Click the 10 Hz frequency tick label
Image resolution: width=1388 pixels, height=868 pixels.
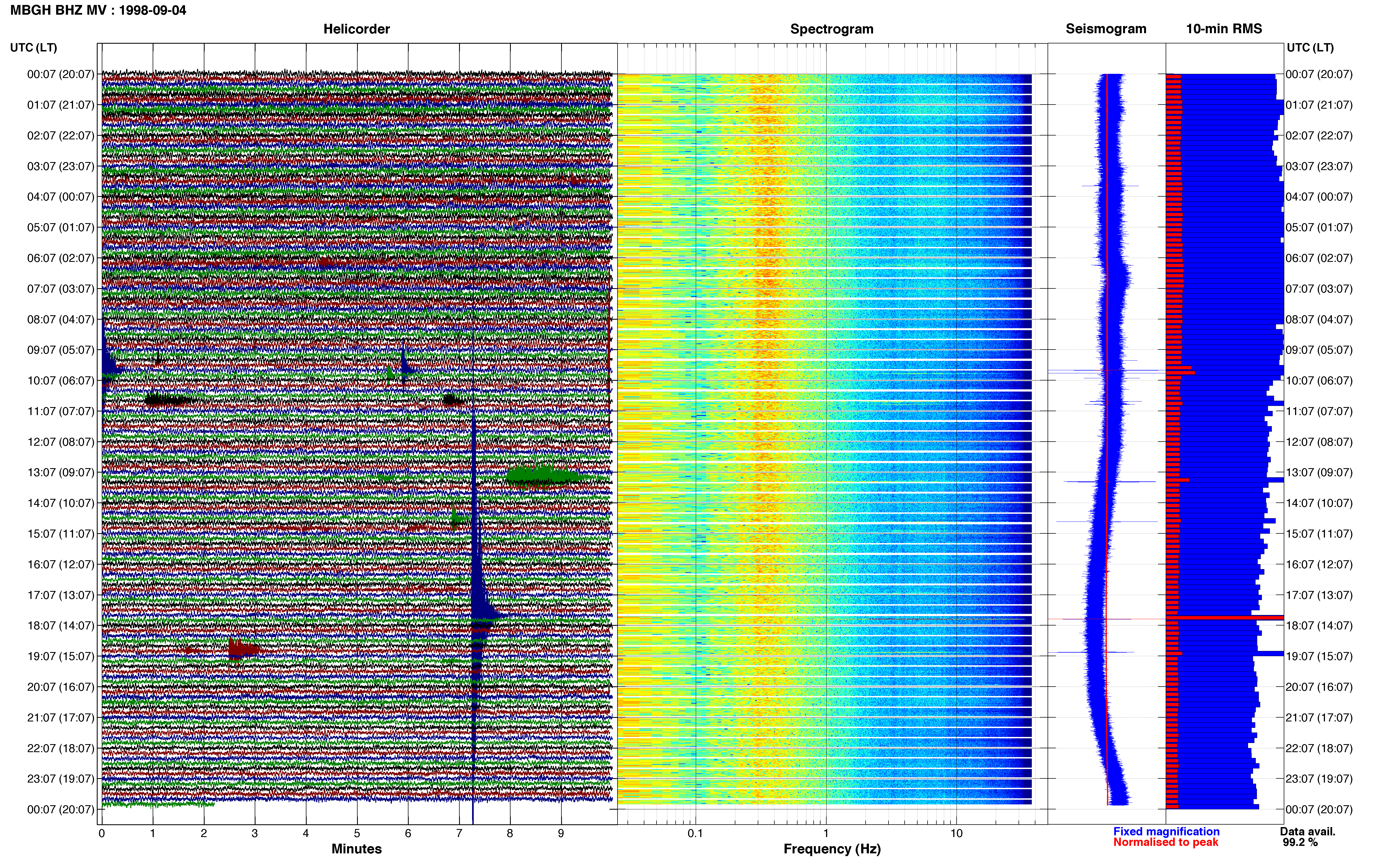click(x=956, y=833)
